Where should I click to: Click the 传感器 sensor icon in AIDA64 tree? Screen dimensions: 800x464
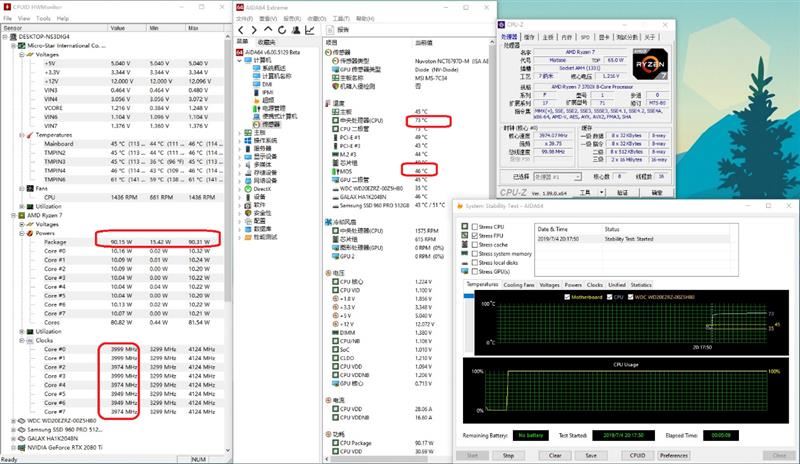tap(256, 124)
